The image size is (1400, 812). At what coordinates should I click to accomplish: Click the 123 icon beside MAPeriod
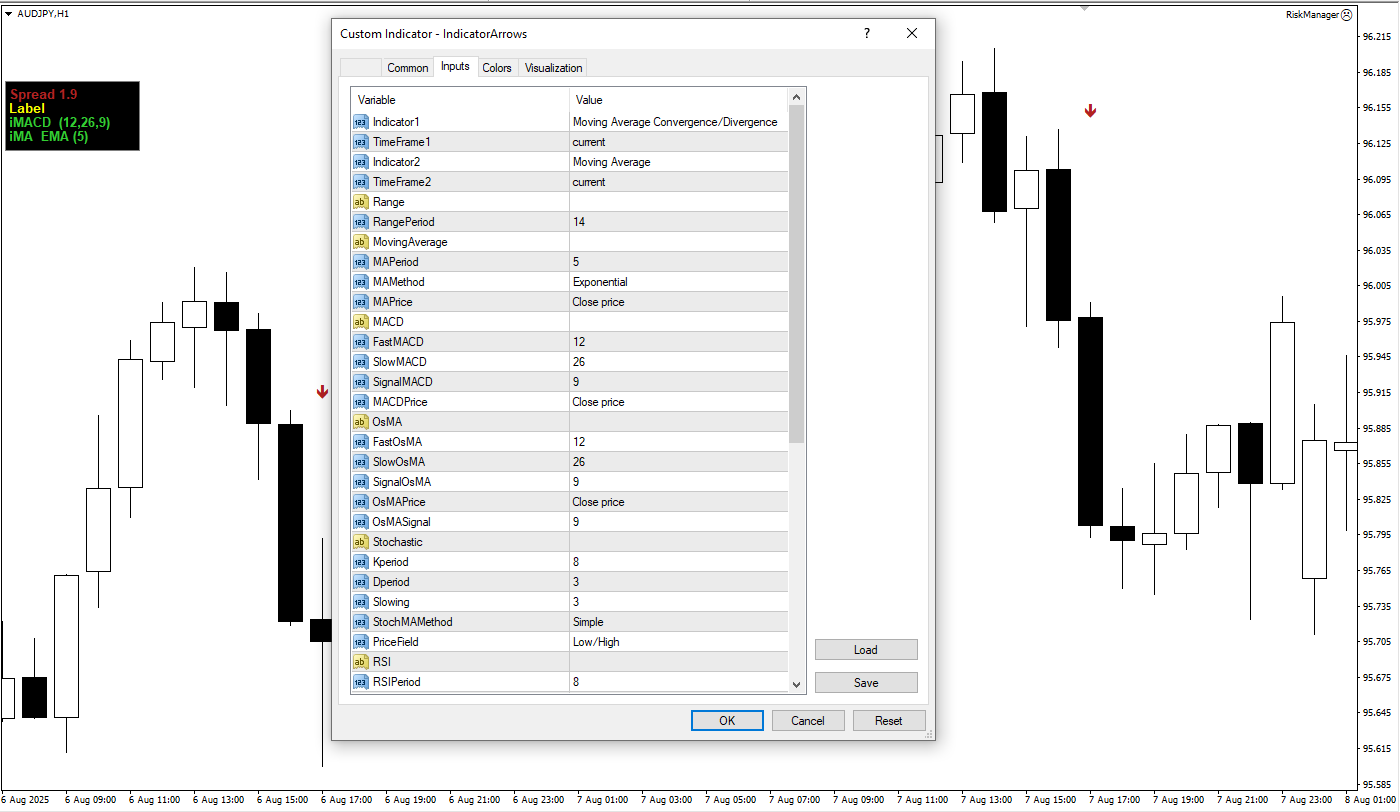point(360,261)
